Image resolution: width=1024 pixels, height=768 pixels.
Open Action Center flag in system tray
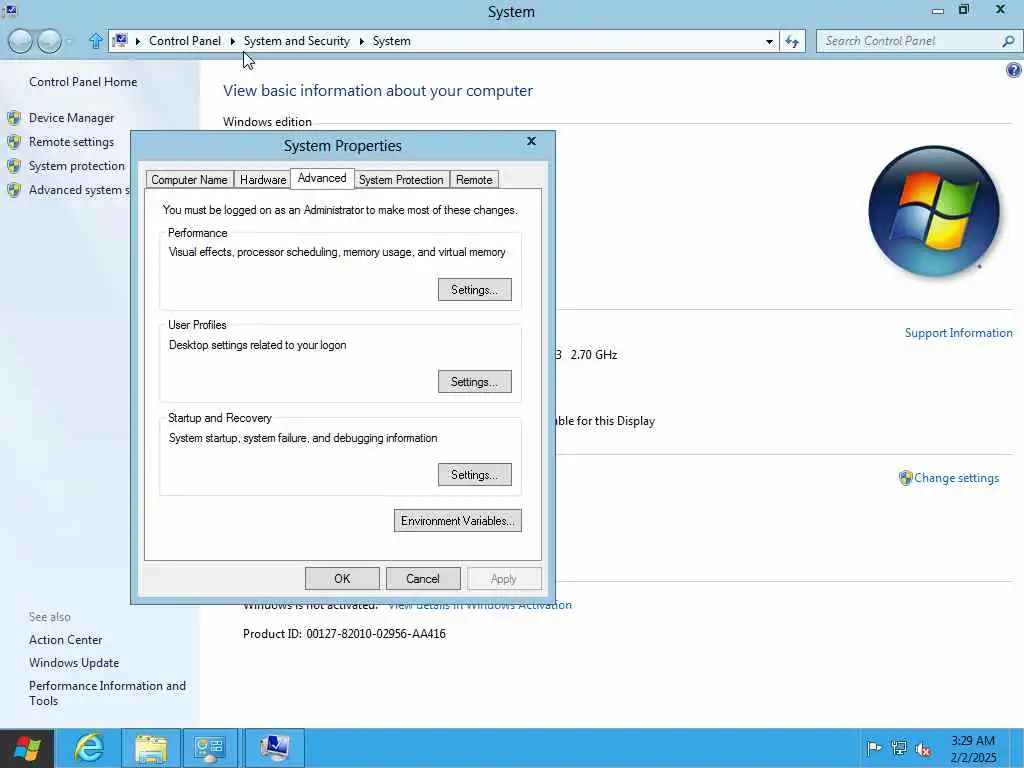pyautogui.click(x=873, y=748)
